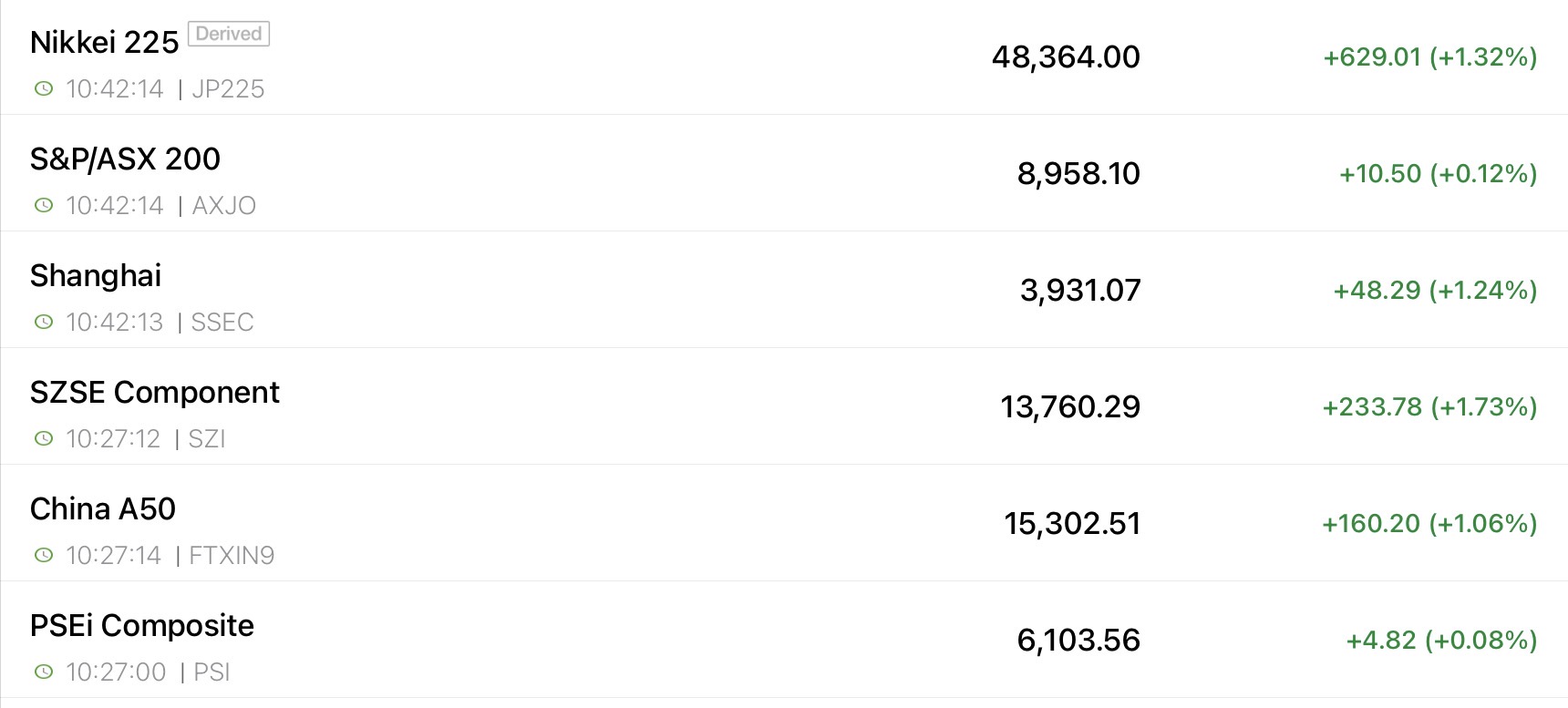
Task: Open the PSEi Composite index
Action: pos(141,625)
